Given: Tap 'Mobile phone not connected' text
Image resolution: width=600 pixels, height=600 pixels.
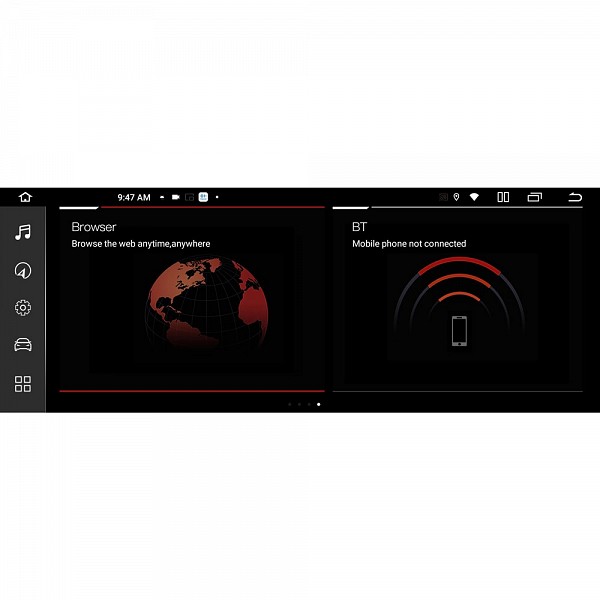Looking at the screenshot, I should tap(409, 244).
